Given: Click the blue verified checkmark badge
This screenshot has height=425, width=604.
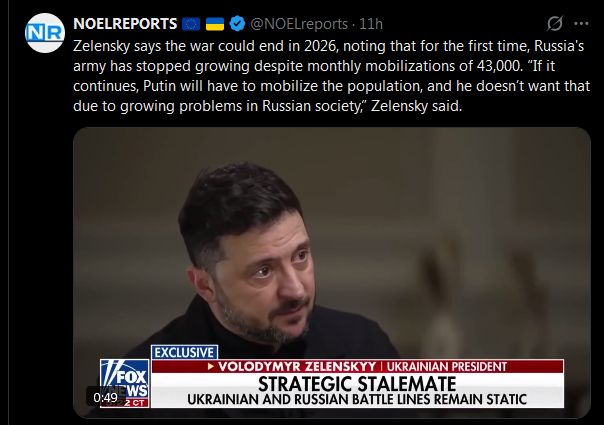Looking at the screenshot, I should pos(237,24).
